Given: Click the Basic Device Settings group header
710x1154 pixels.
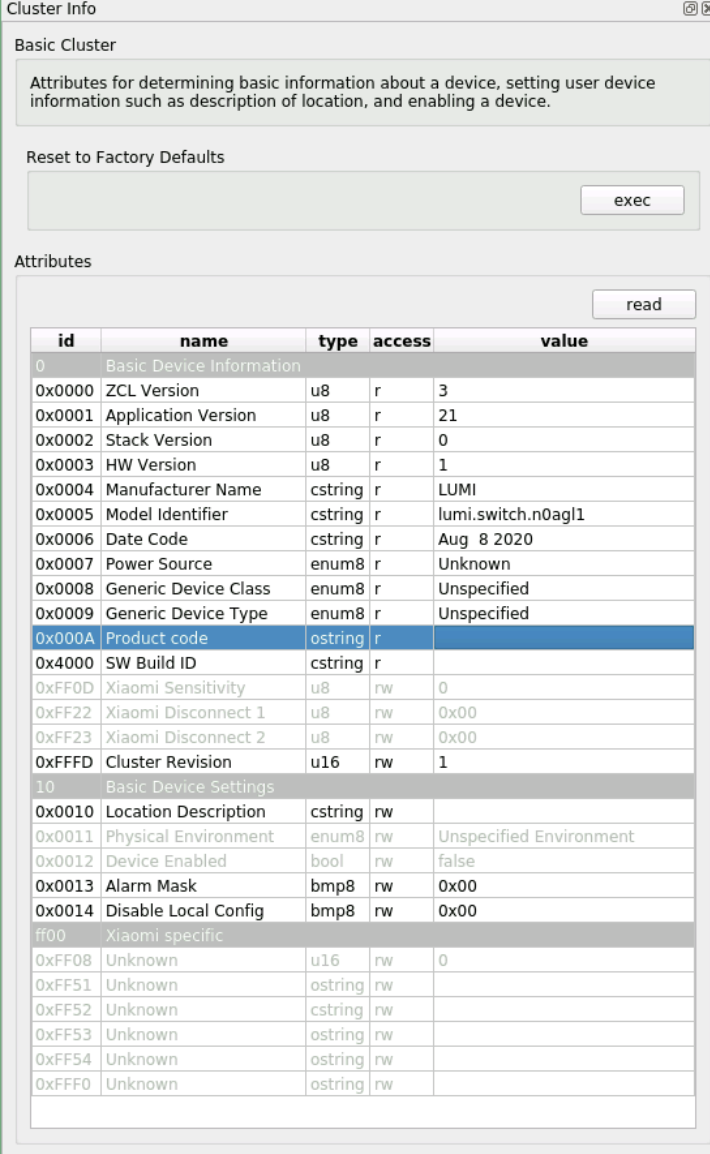Looking at the screenshot, I should [x=363, y=787].
